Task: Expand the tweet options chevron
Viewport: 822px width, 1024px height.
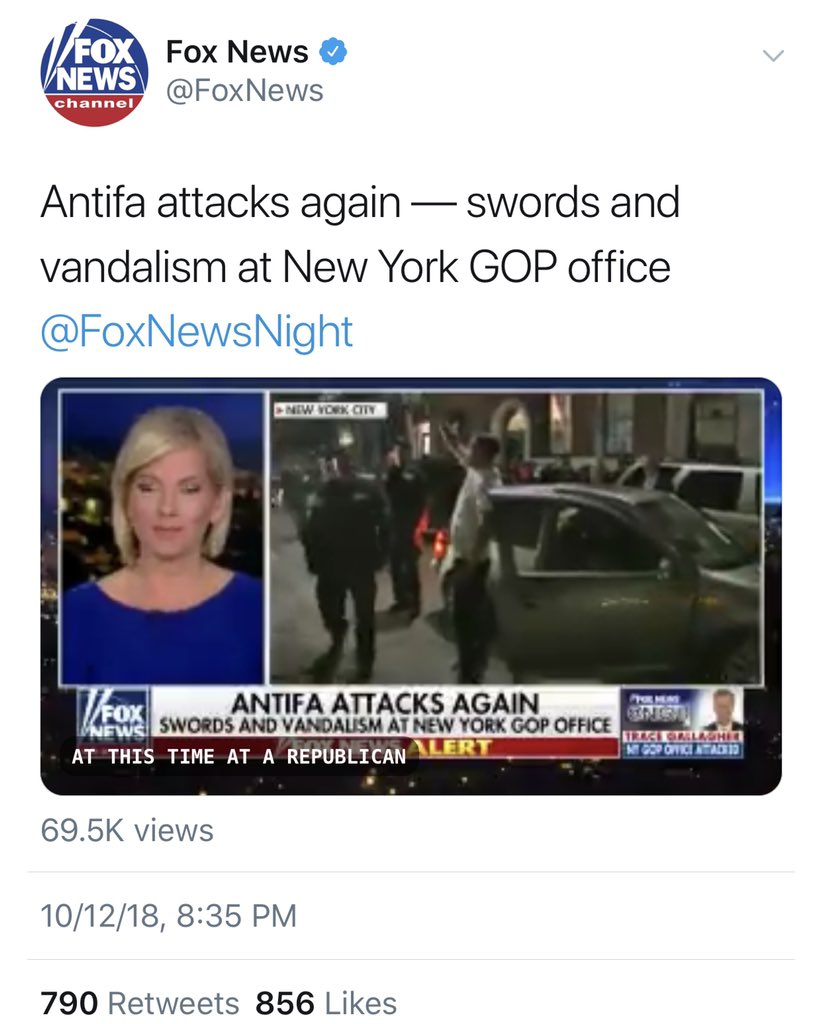Action: pos(773,56)
